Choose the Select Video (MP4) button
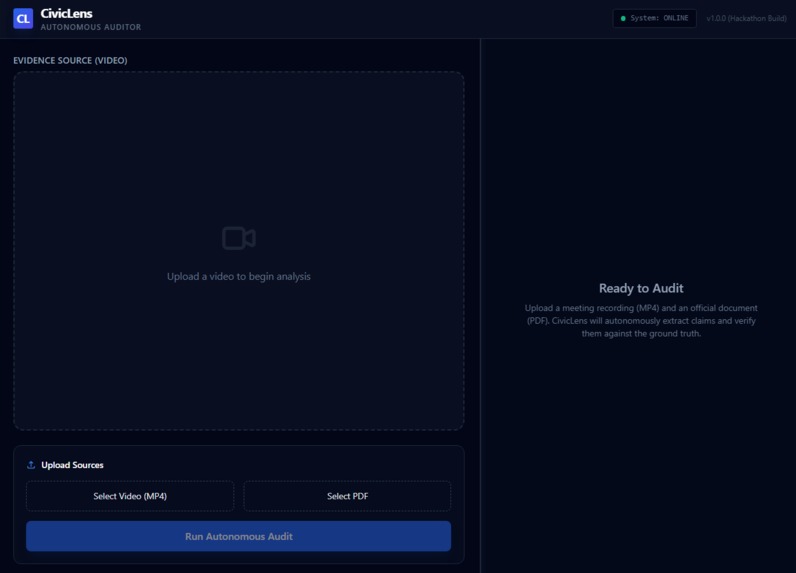Viewport: 796px width, 573px height. (130, 496)
